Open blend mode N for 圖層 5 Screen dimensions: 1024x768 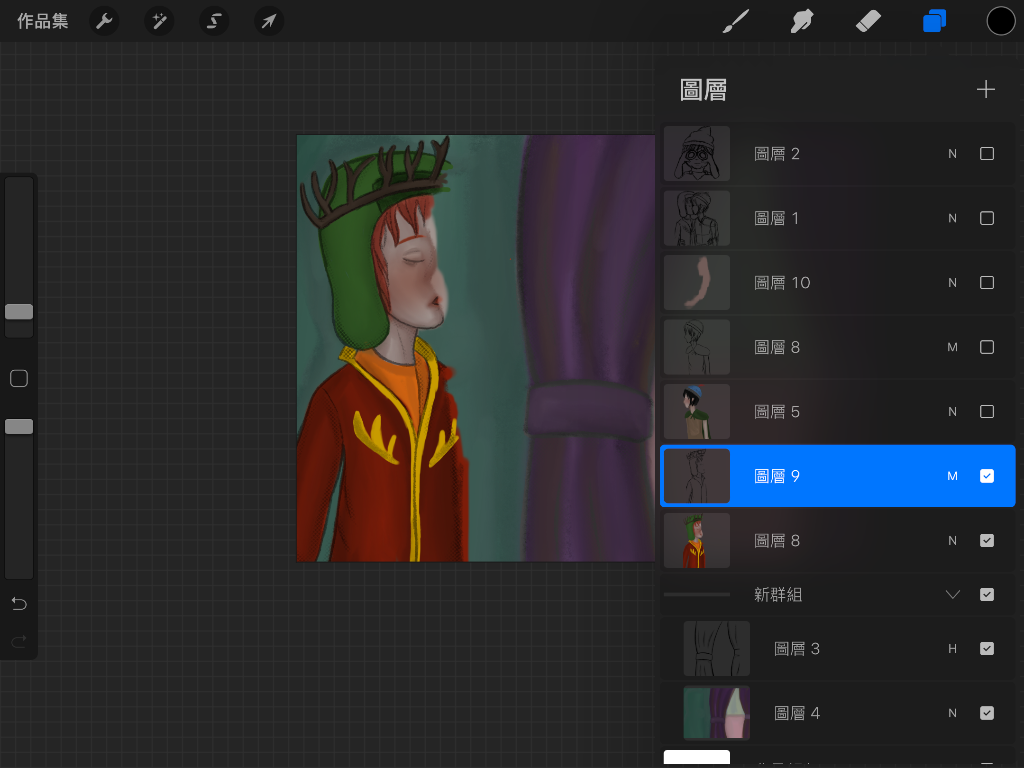952,411
